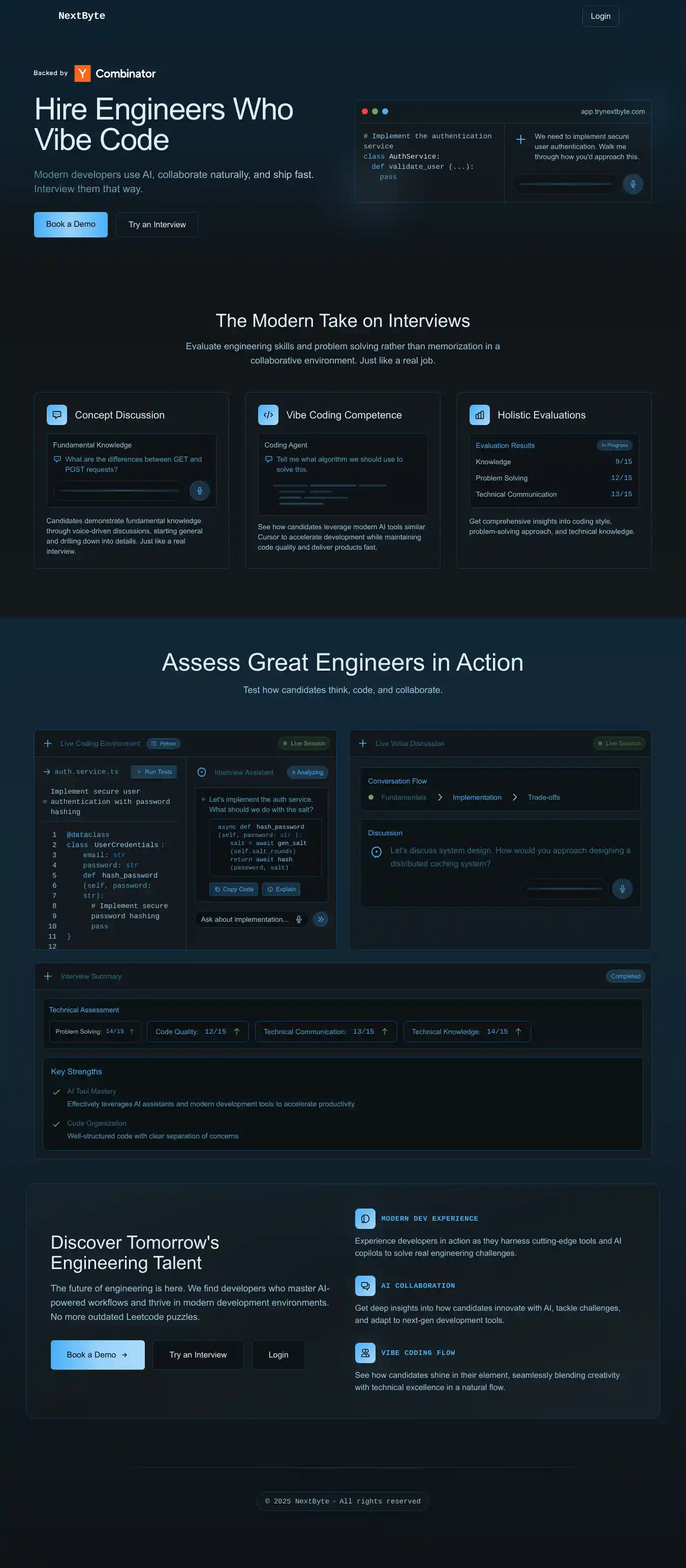Image resolution: width=686 pixels, height=1568 pixels.
Task: Click Login in the top navigation
Action: 600,16
